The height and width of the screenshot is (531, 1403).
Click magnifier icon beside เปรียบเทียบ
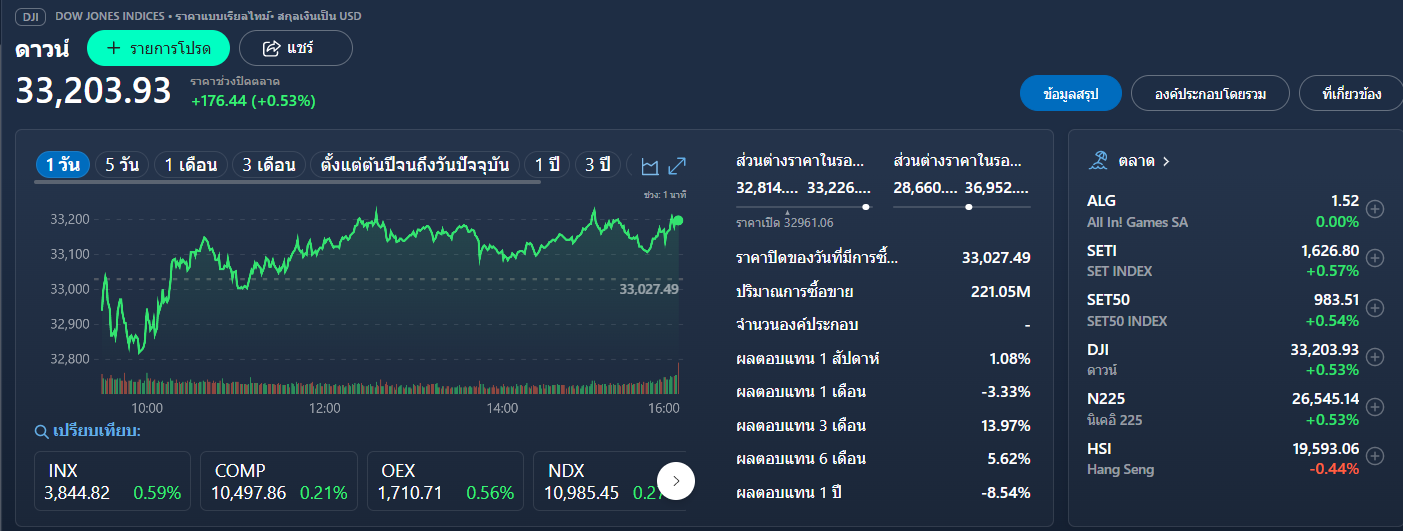coord(41,432)
